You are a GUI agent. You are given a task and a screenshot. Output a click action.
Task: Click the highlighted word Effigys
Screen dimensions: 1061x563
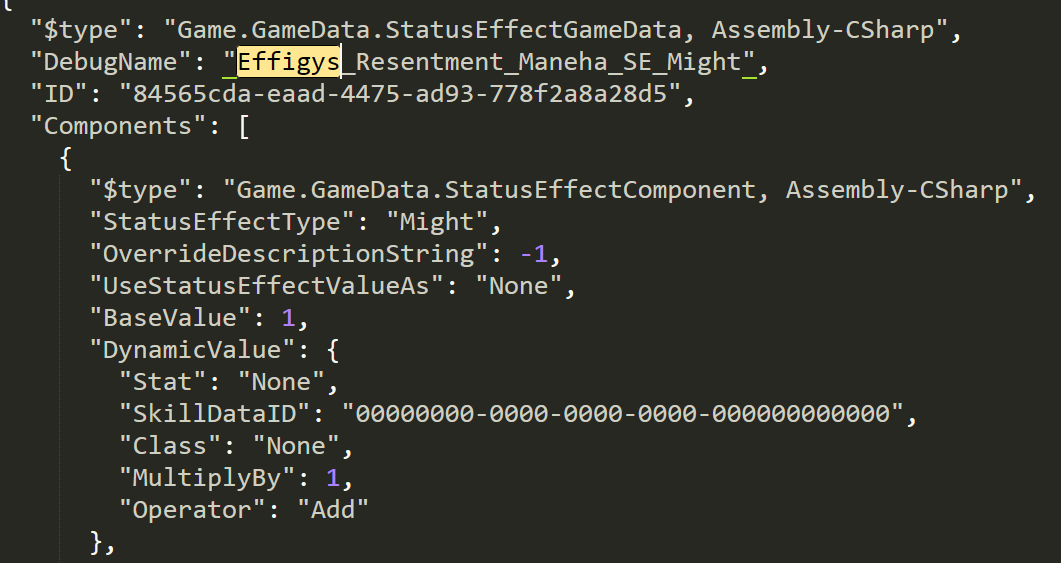(x=288, y=62)
